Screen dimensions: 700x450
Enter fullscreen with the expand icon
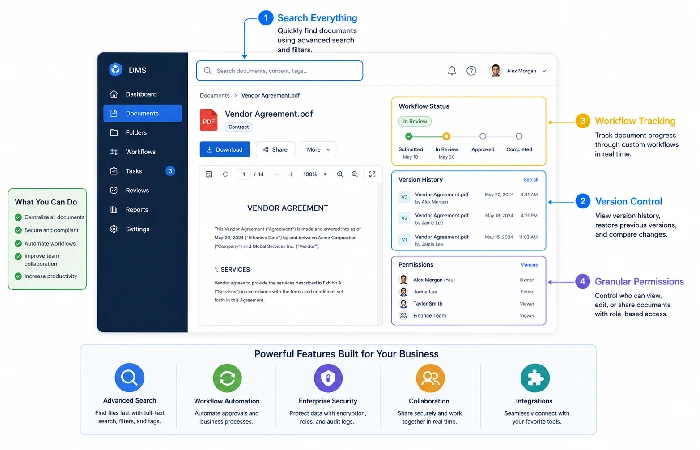pyautogui.click(x=372, y=174)
